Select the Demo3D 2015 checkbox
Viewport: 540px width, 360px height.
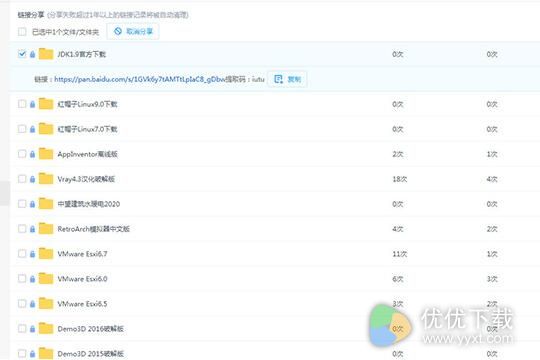point(22,353)
